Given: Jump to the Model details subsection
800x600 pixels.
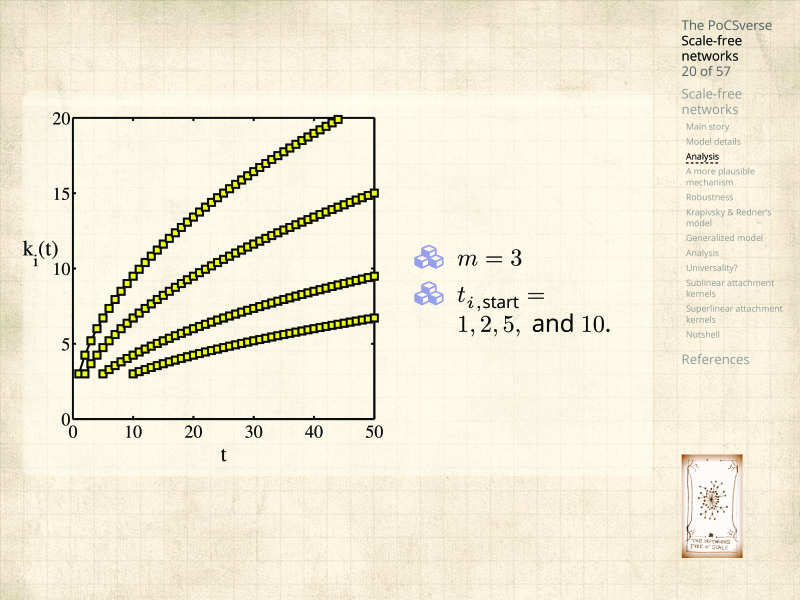Looking at the screenshot, I should [x=713, y=142].
